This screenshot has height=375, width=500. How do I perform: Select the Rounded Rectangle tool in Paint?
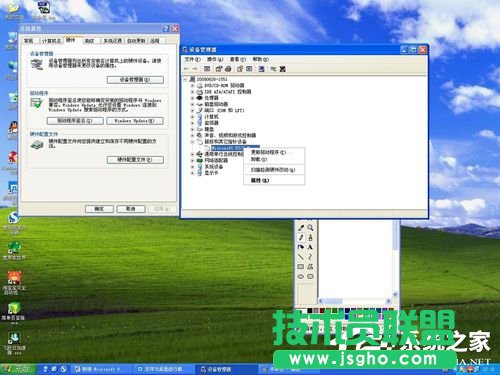pos(310,276)
